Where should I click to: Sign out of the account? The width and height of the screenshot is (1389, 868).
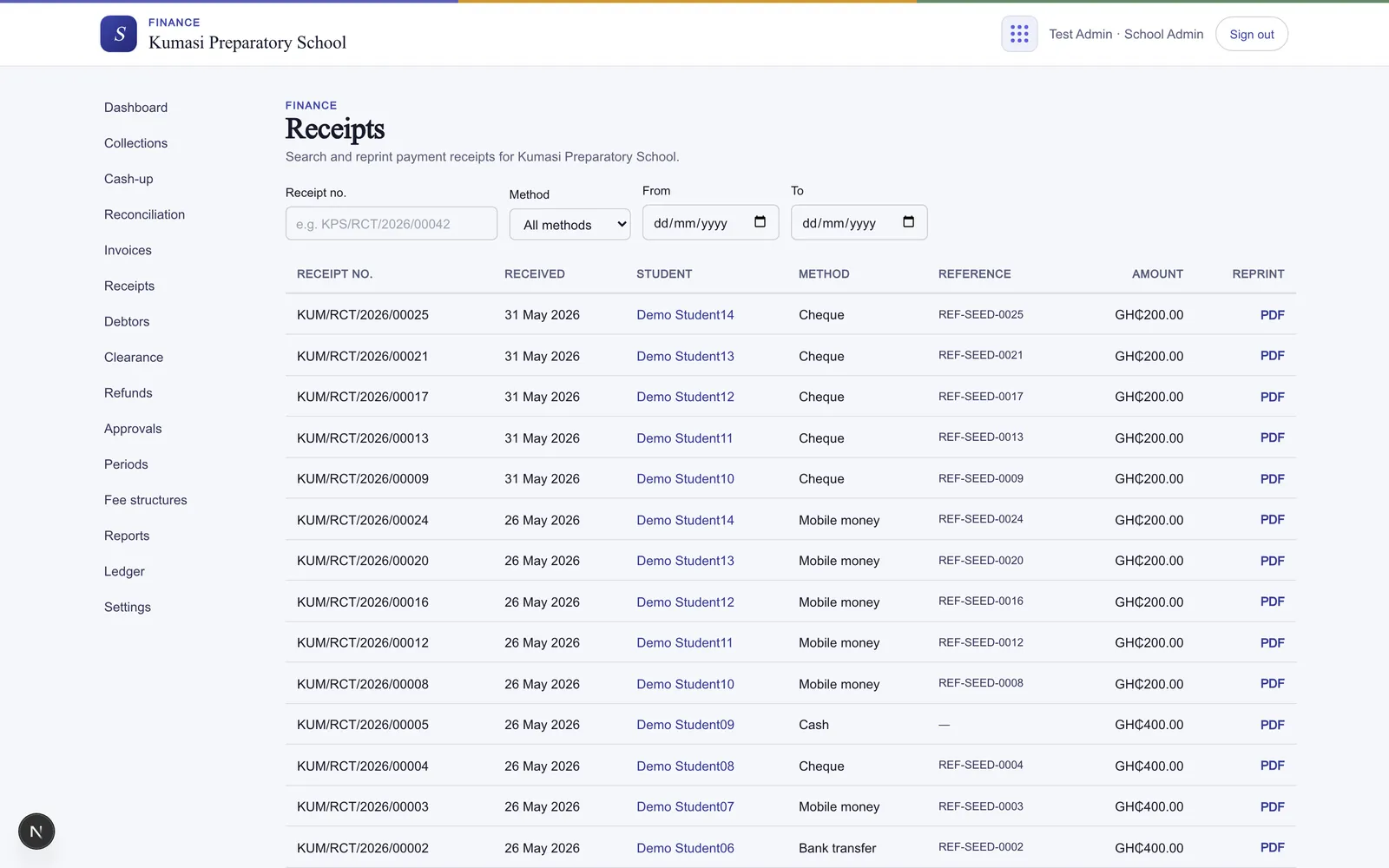[x=1252, y=34]
